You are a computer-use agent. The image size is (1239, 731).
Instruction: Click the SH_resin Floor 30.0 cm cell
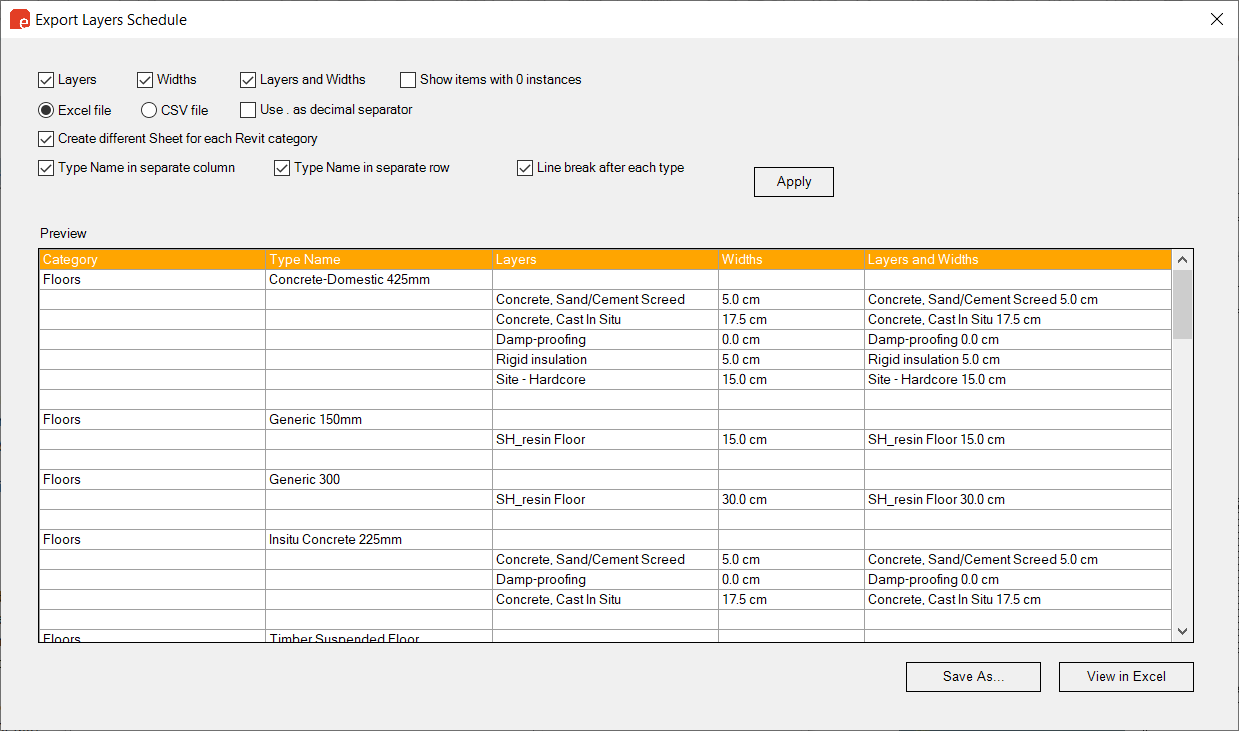pos(1017,500)
